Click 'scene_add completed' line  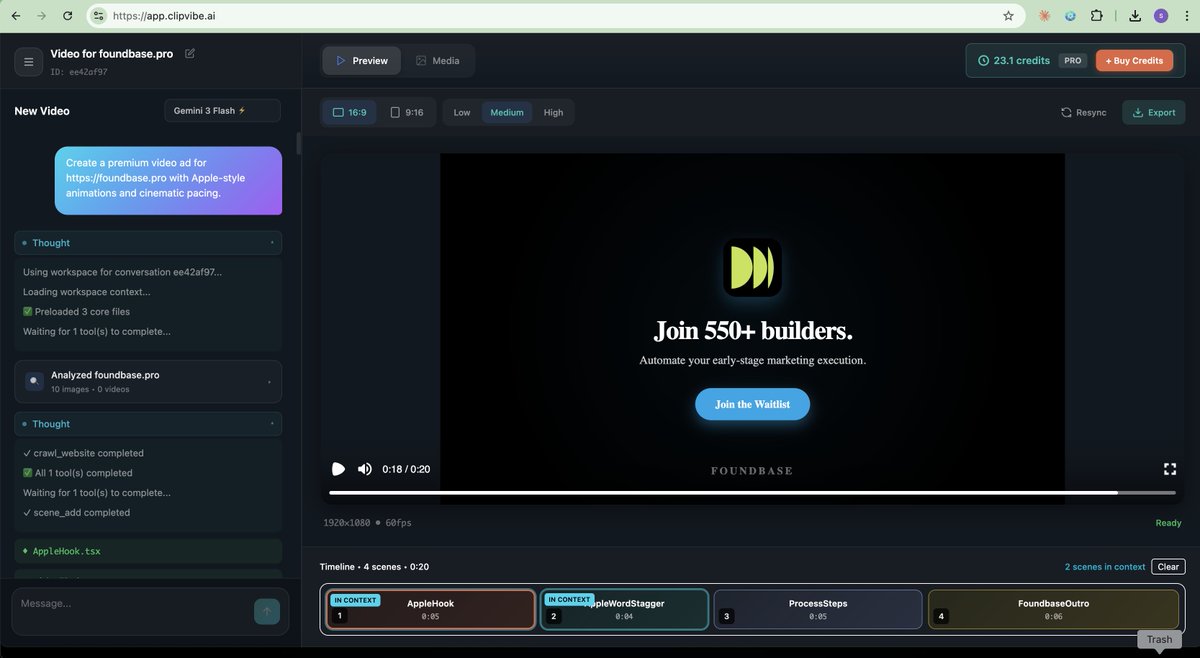click(76, 512)
